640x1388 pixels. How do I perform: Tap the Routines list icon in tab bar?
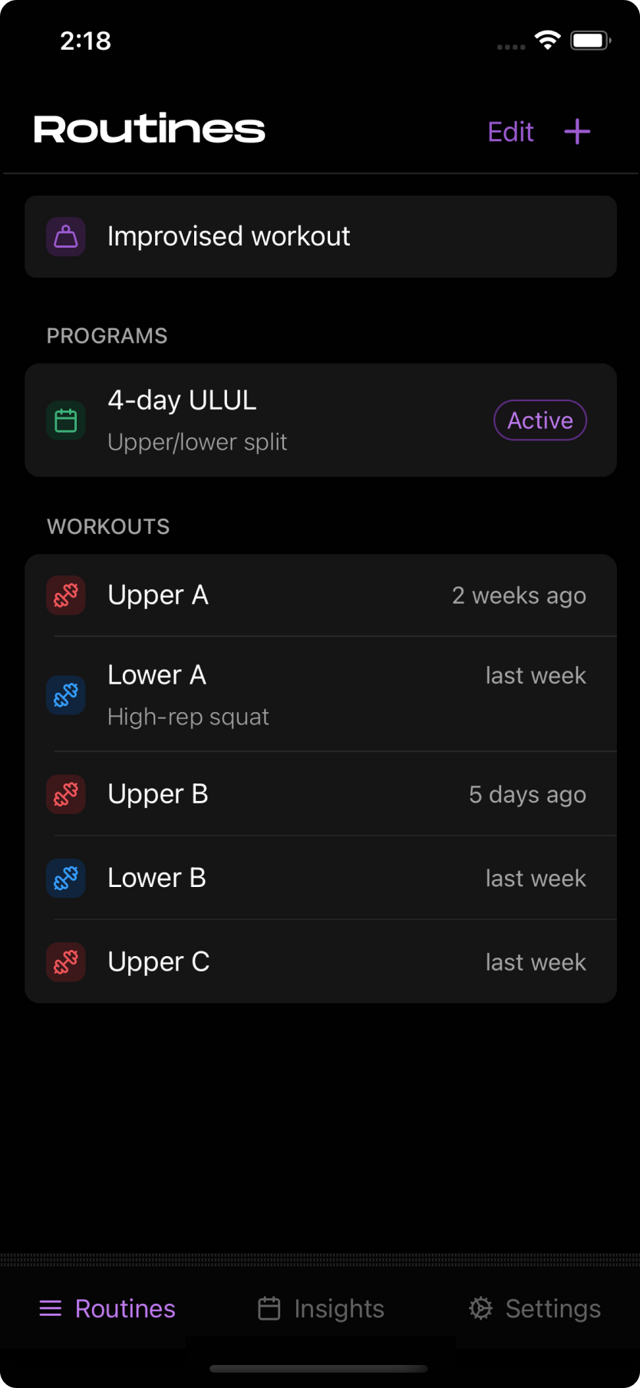[49, 1308]
